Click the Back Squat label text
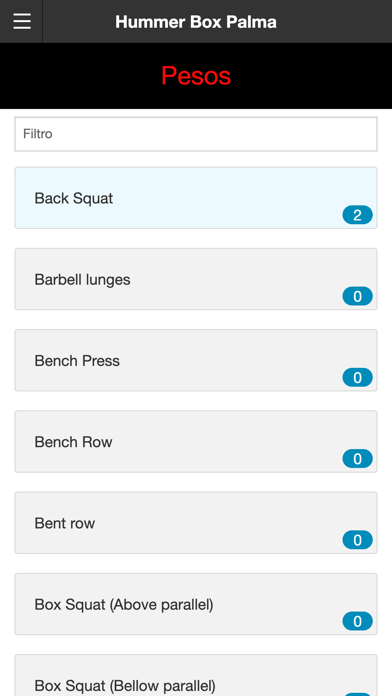This screenshot has width=392, height=696. pyautogui.click(x=74, y=198)
